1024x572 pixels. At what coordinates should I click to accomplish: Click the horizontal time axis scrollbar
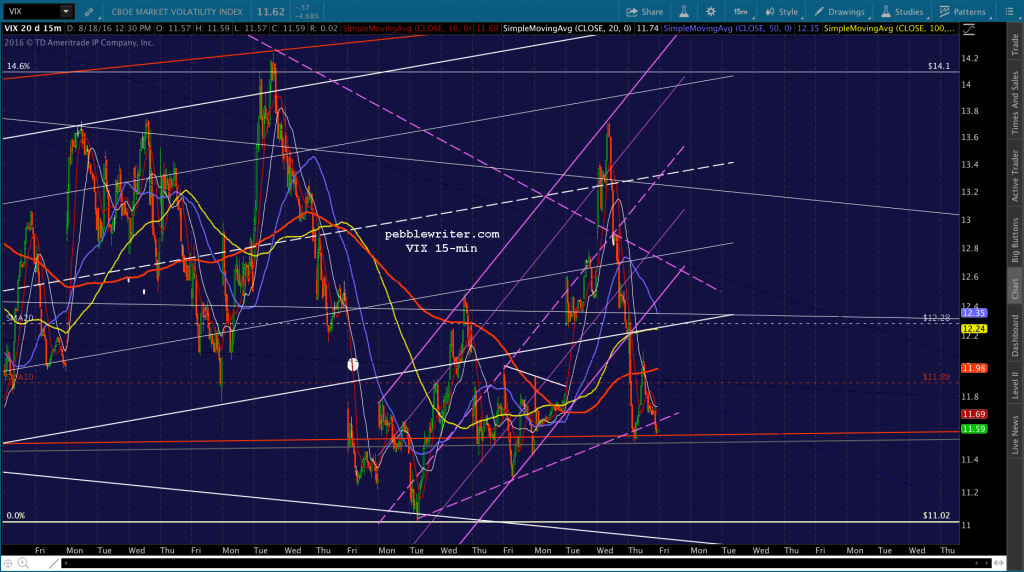coord(526,563)
